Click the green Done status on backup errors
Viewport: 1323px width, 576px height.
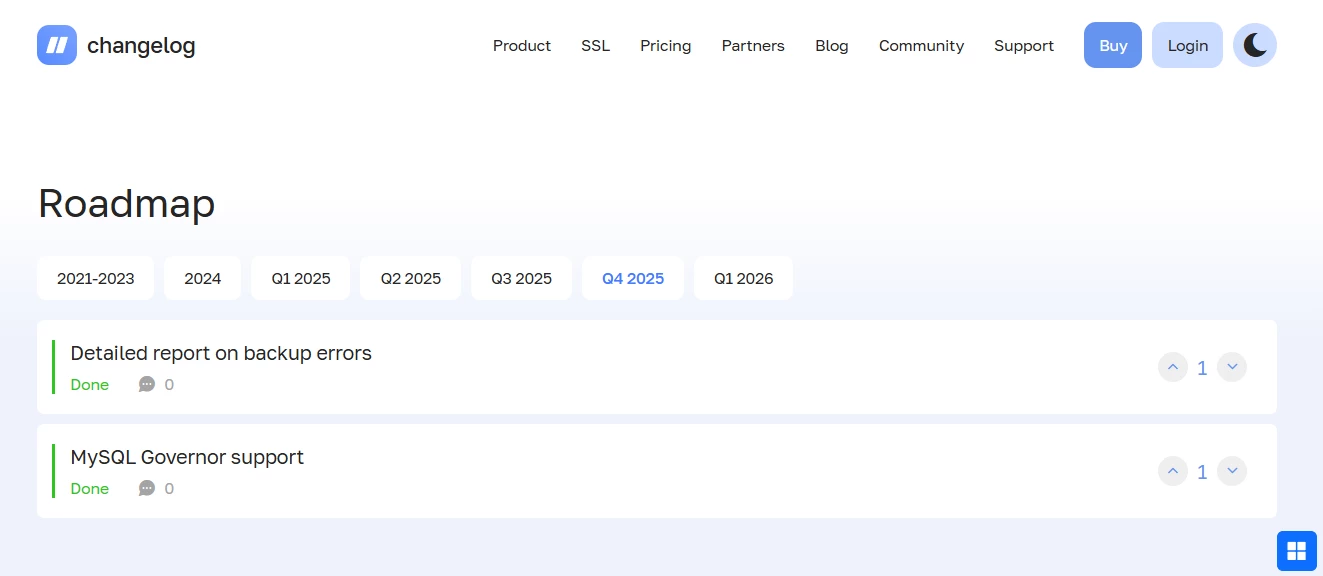89,384
